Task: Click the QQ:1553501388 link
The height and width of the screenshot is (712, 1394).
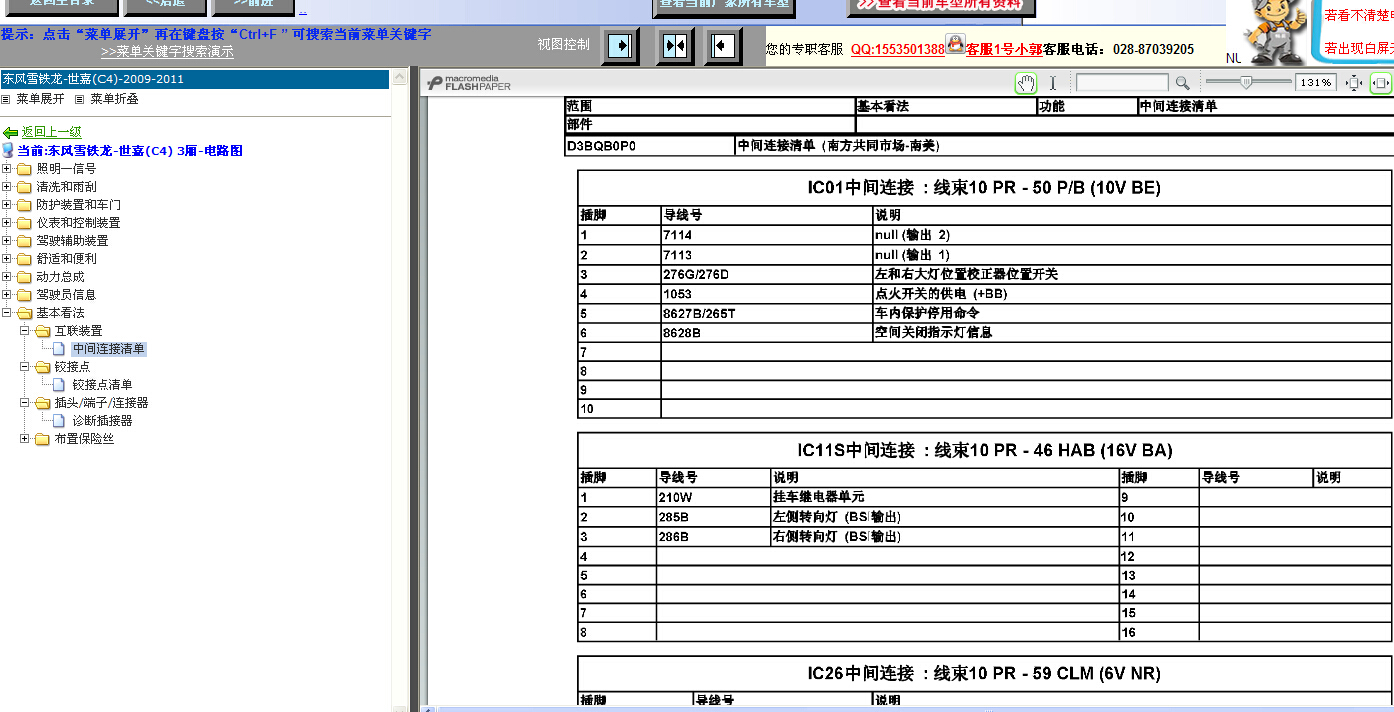Action: click(898, 49)
